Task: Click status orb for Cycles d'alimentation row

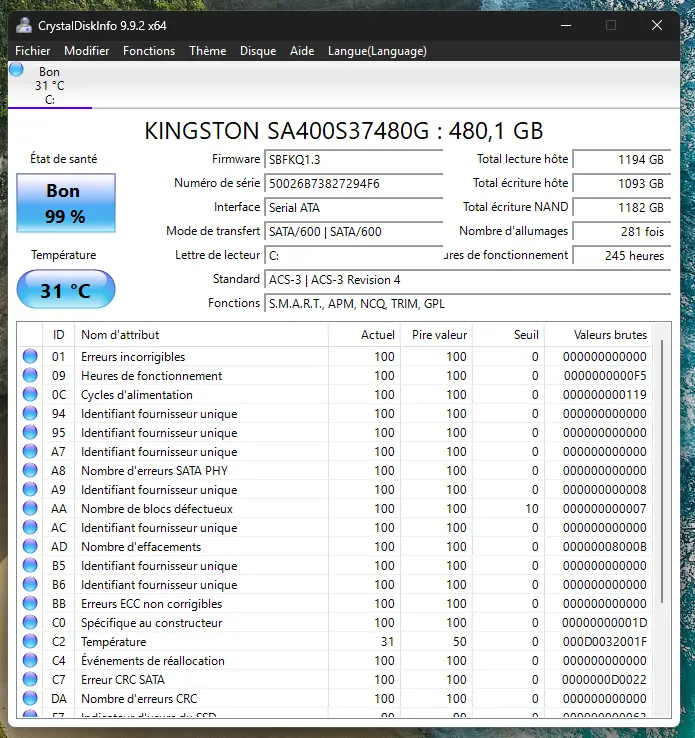Action: (30, 394)
